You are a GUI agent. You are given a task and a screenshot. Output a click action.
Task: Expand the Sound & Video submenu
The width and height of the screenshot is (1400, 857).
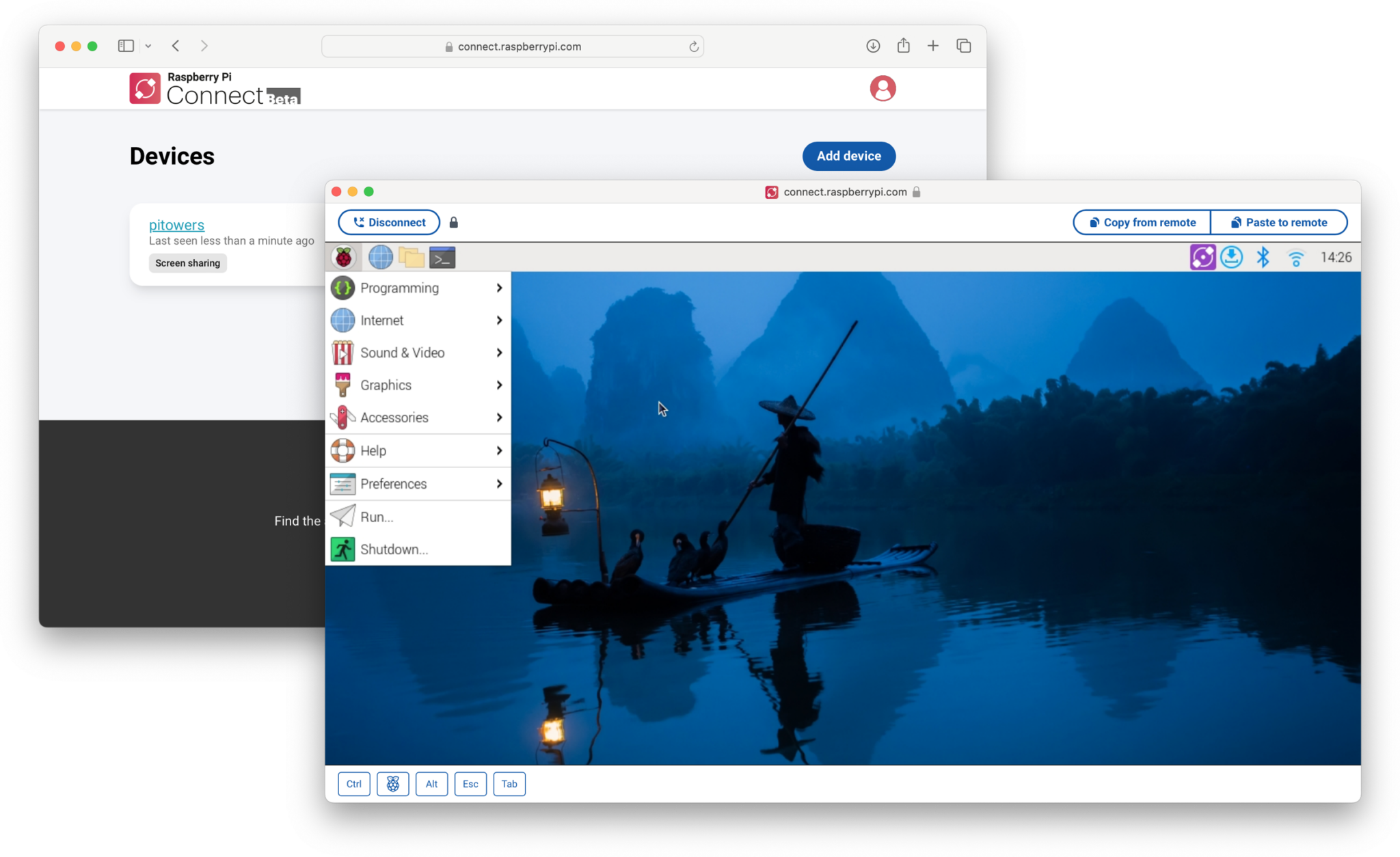pyautogui.click(x=402, y=352)
